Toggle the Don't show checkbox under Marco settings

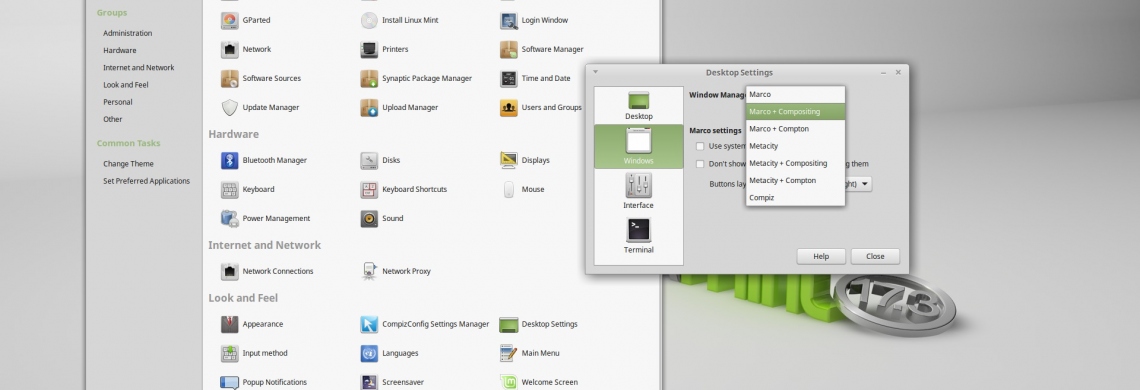[x=700, y=164]
